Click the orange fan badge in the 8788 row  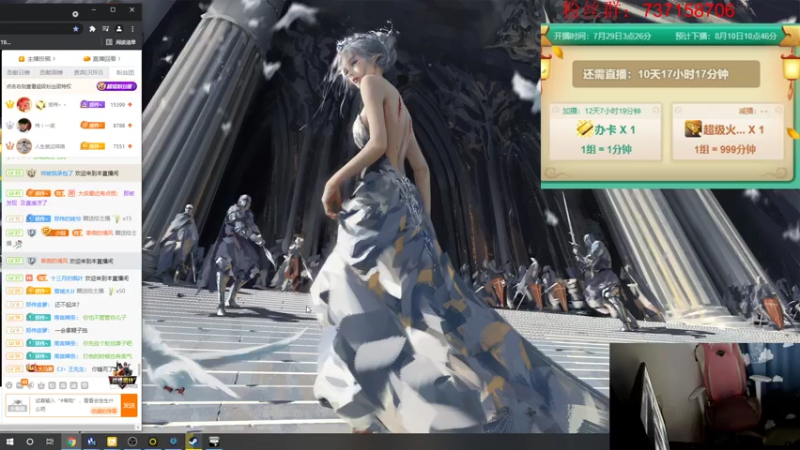pos(92,125)
